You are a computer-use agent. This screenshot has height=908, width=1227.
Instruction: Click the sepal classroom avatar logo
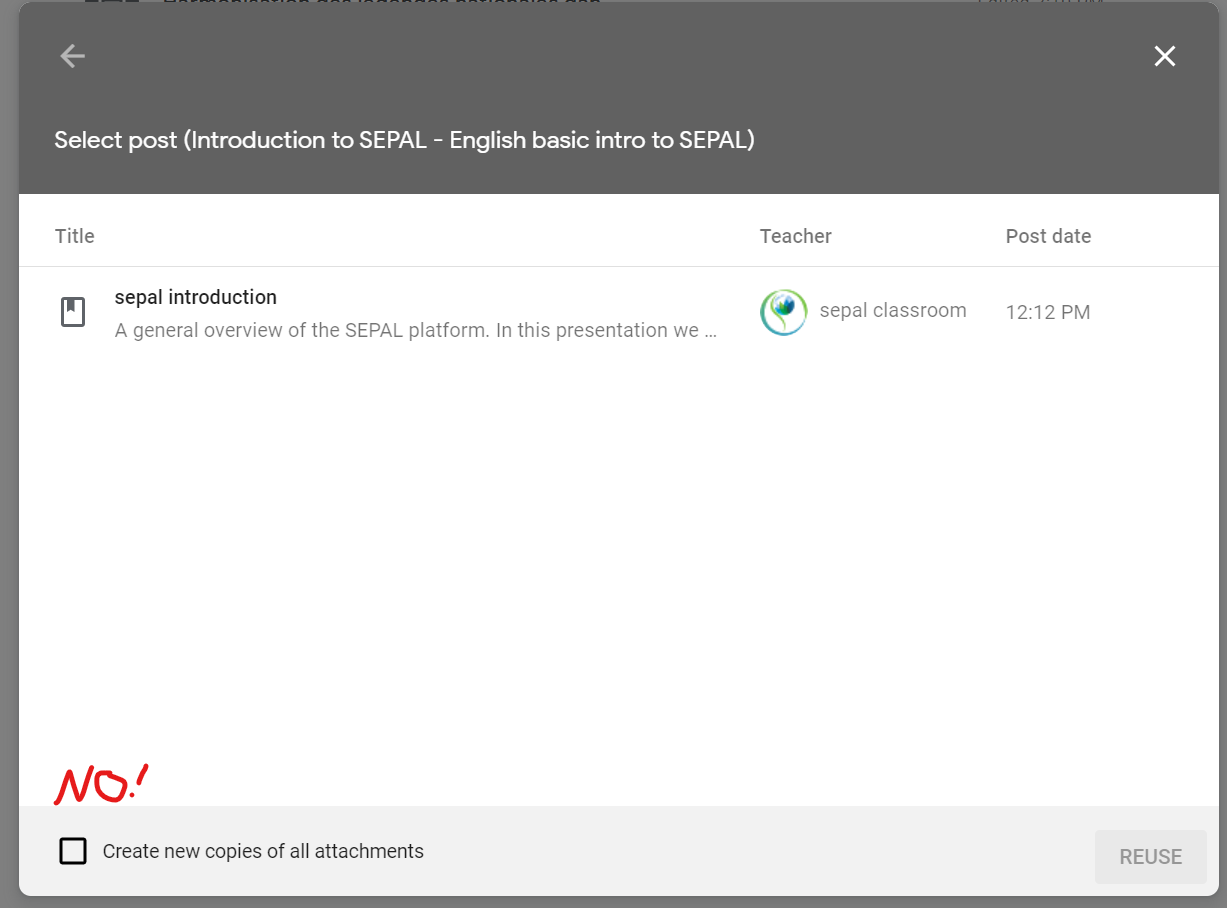click(783, 312)
